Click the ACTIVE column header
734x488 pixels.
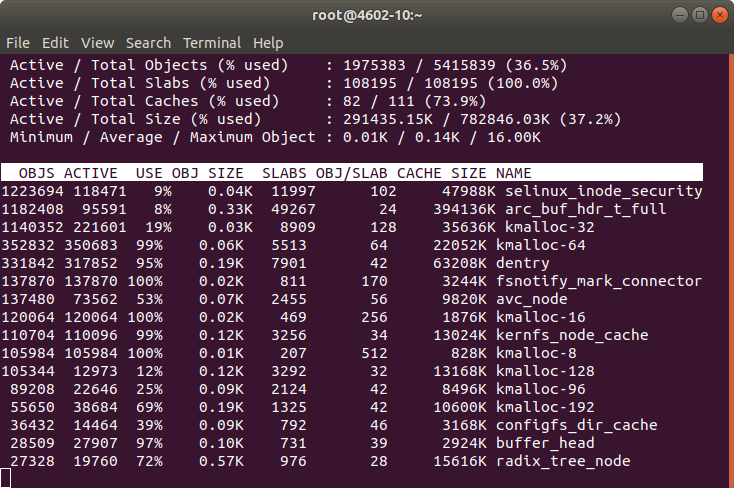coord(91,173)
